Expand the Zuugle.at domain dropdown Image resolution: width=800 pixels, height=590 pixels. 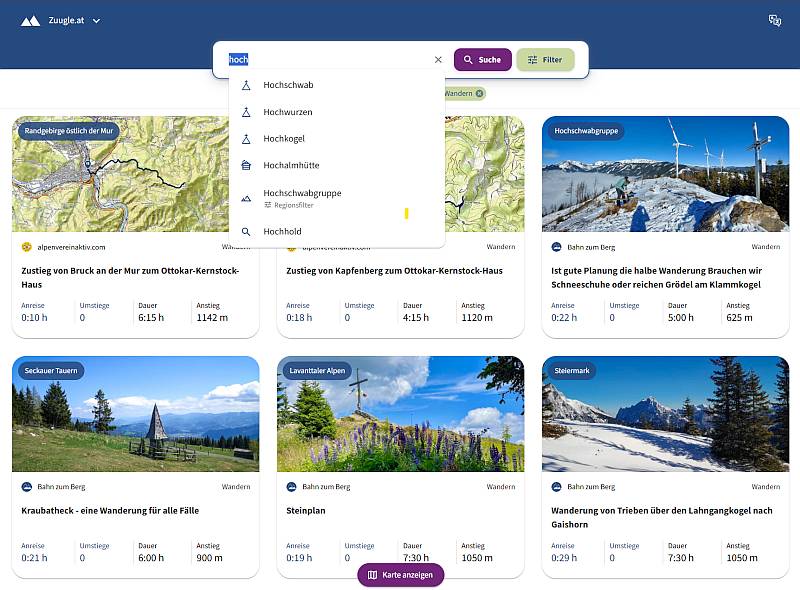click(96, 21)
